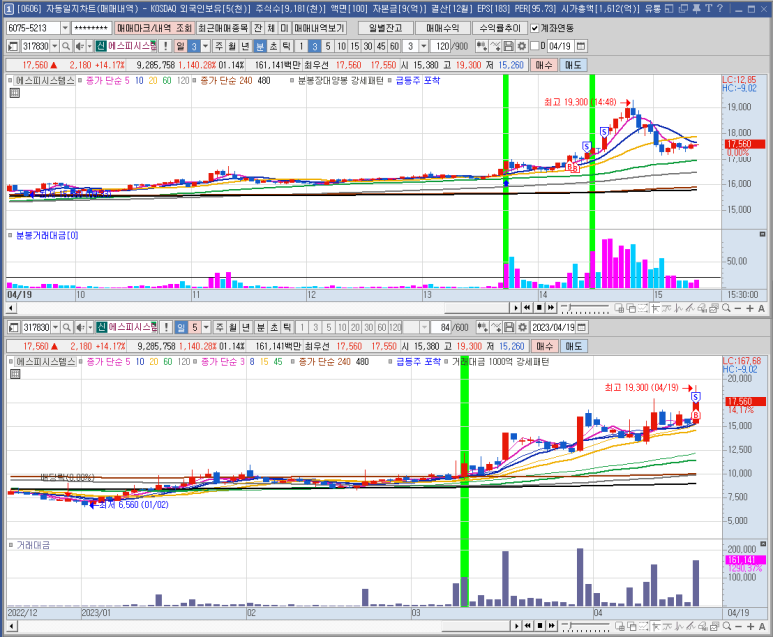Zoom out the upper chart with minus icon

point(738,308)
